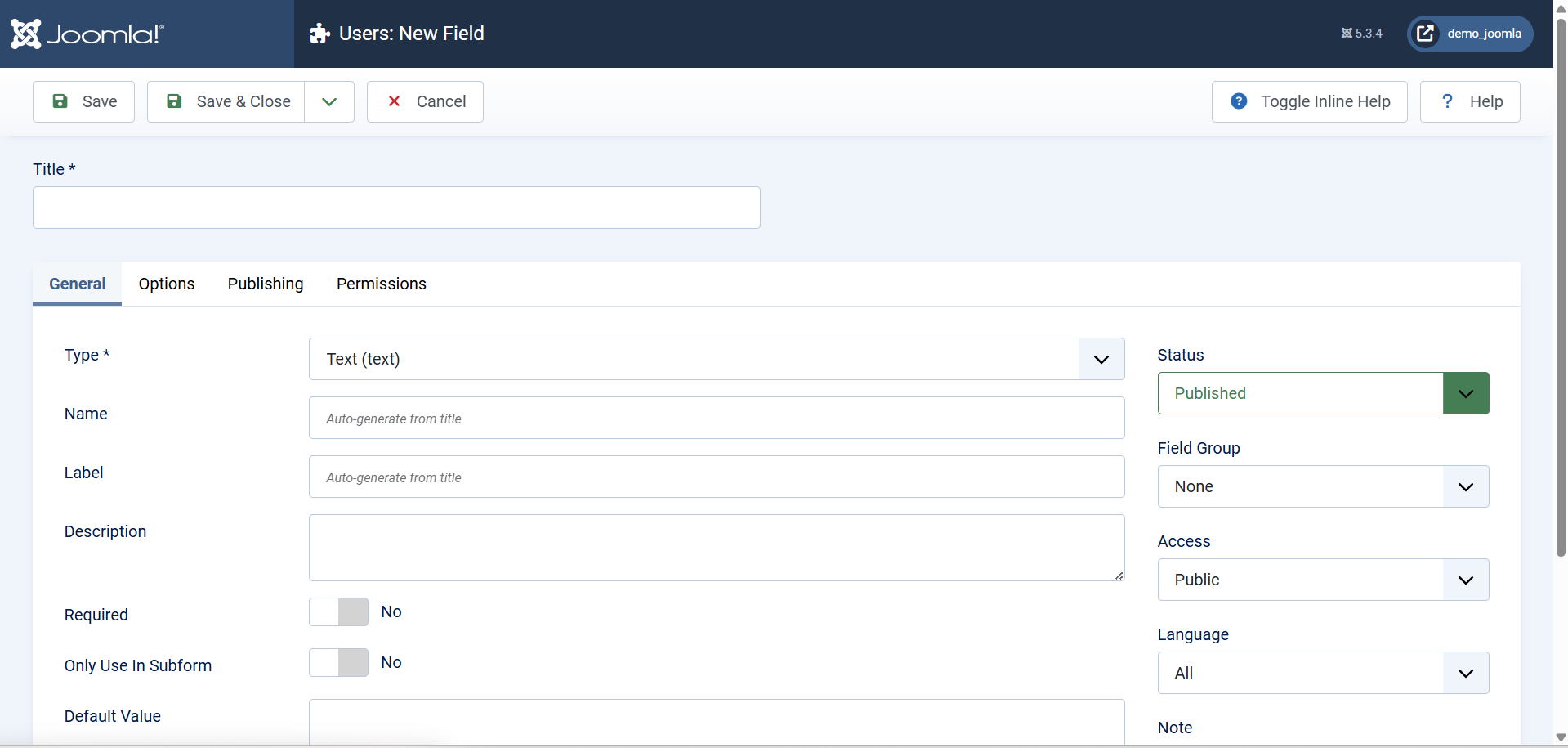Click the Toggle Inline Help question icon
Screen dimensions: 1568x748
pos(1239,101)
